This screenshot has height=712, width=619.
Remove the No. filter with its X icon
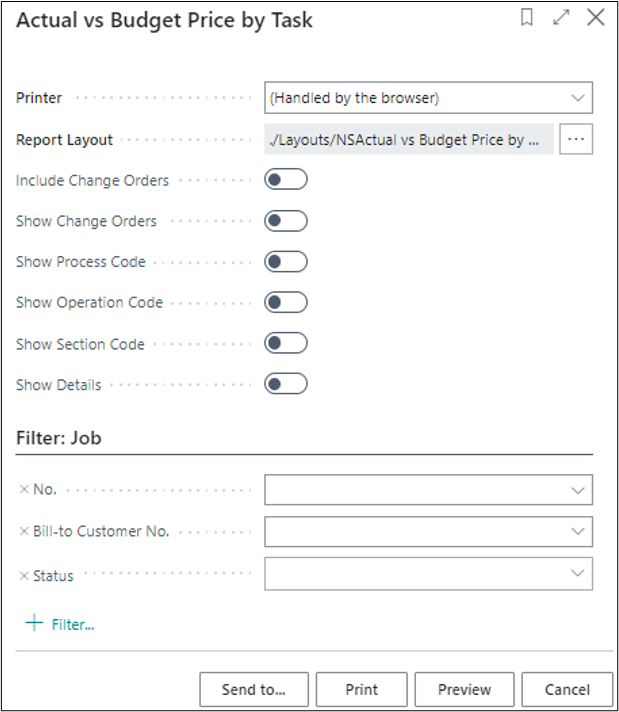tap(24, 490)
